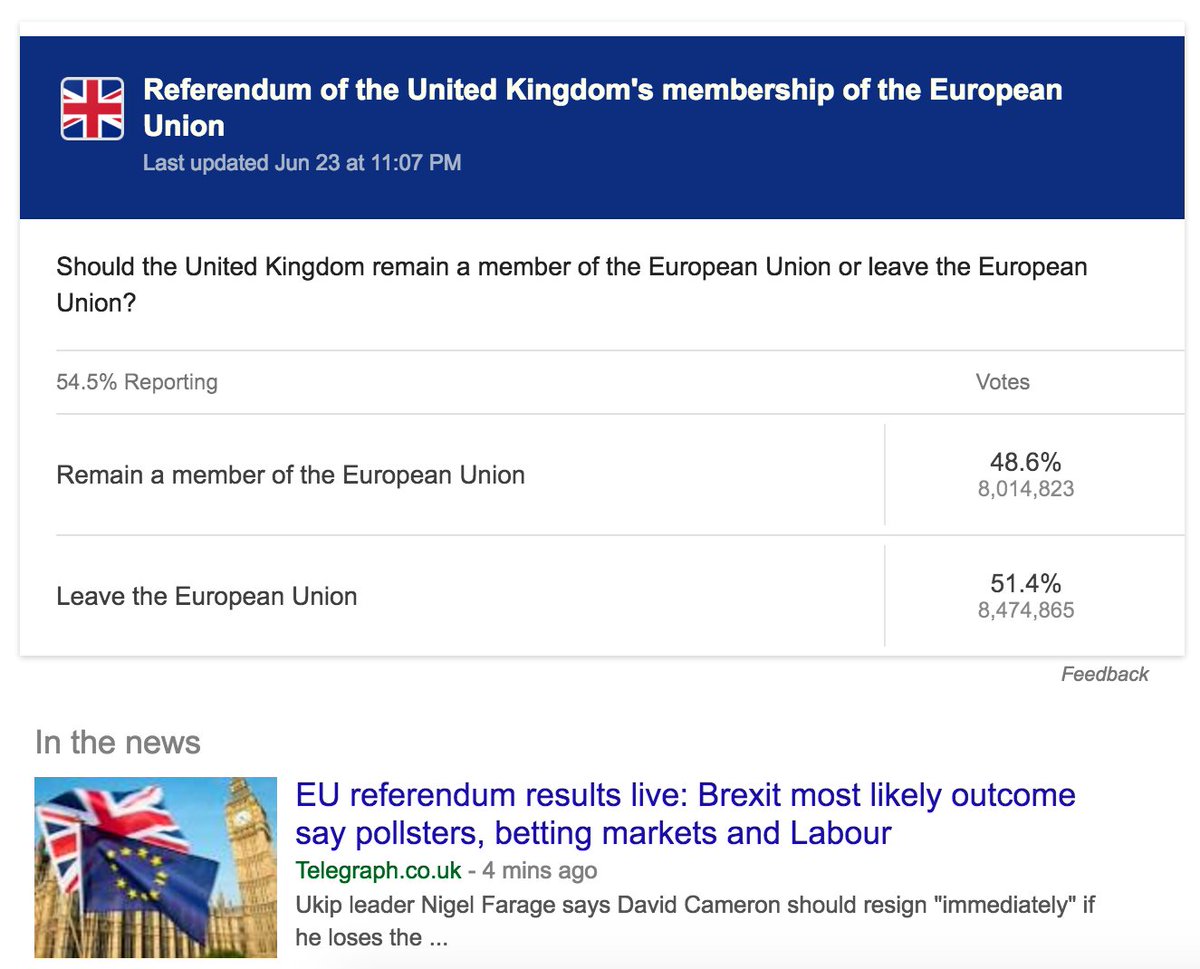
Task: Click the In the news section heading
Action: tap(118, 742)
